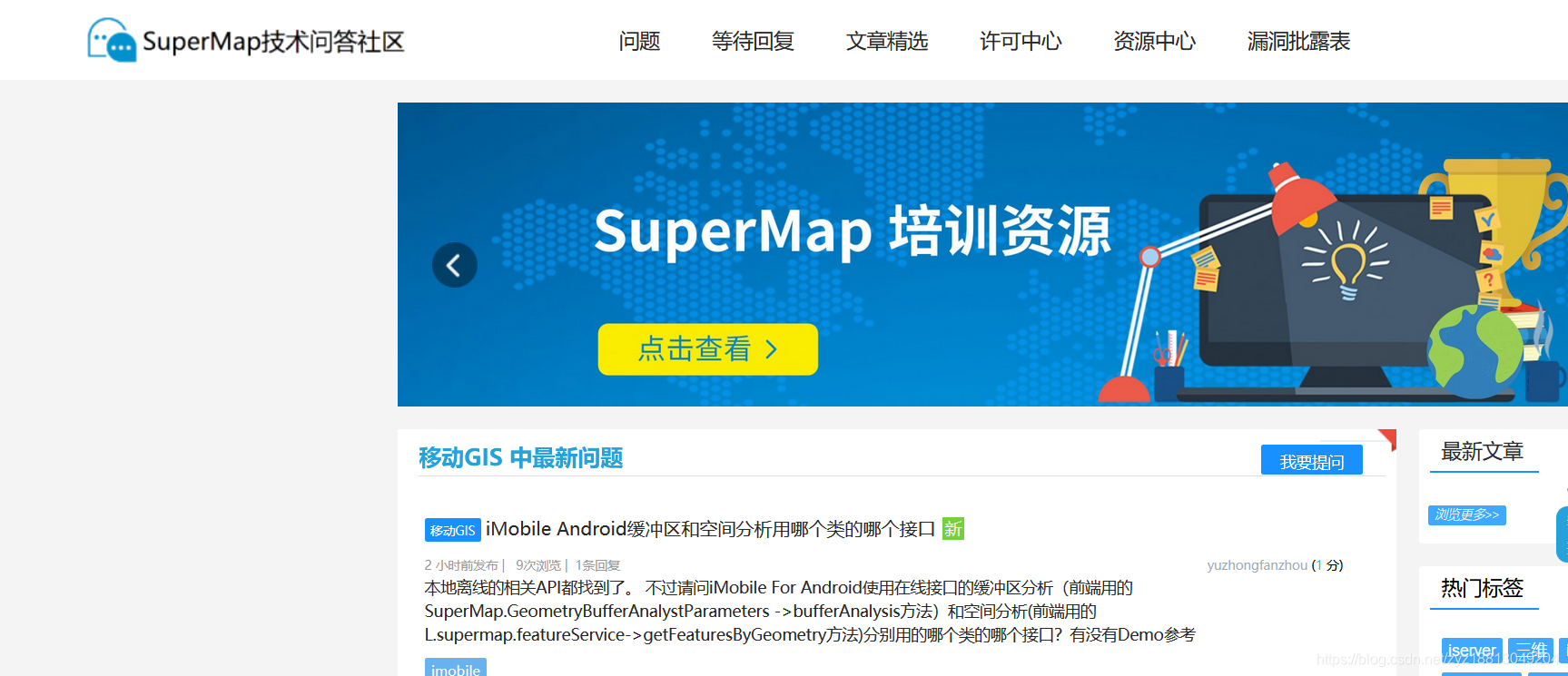Click 浏览更多>> under 最新文章
Image resolution: width=1568 pixels, height=676 pixels.
1467,514
